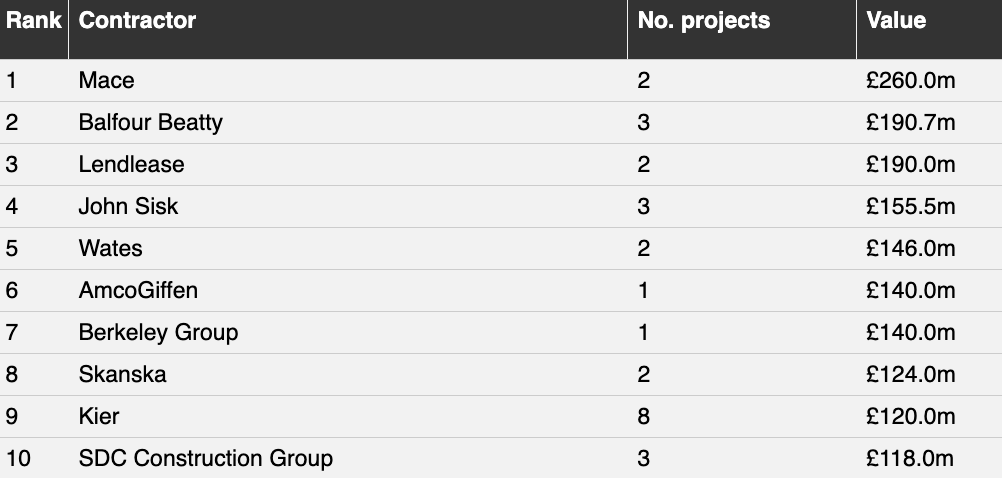Click the Wates contractor name
Screen dimensions: 1002x478
(110, 249)
